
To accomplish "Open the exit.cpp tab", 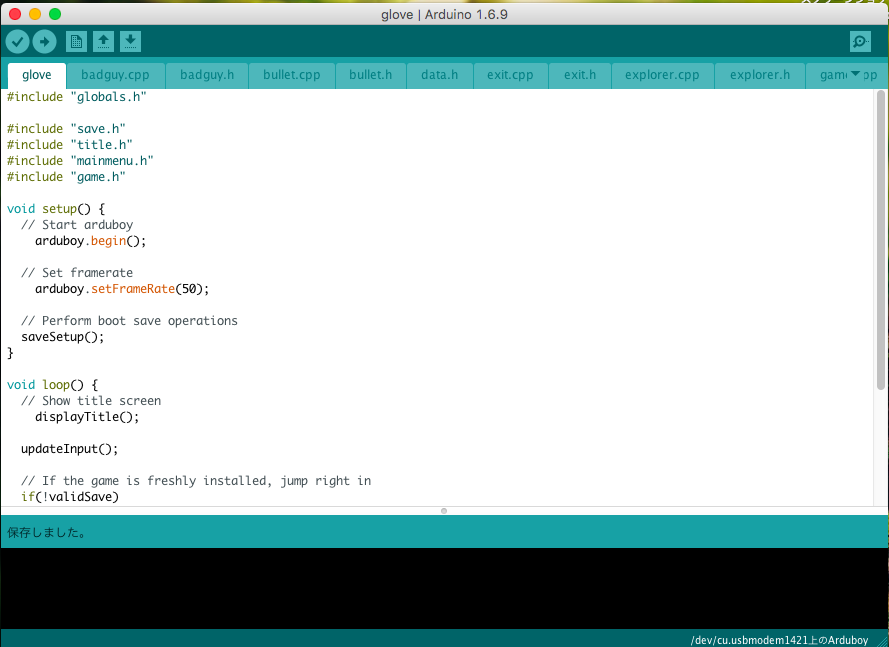I will 510,75.
